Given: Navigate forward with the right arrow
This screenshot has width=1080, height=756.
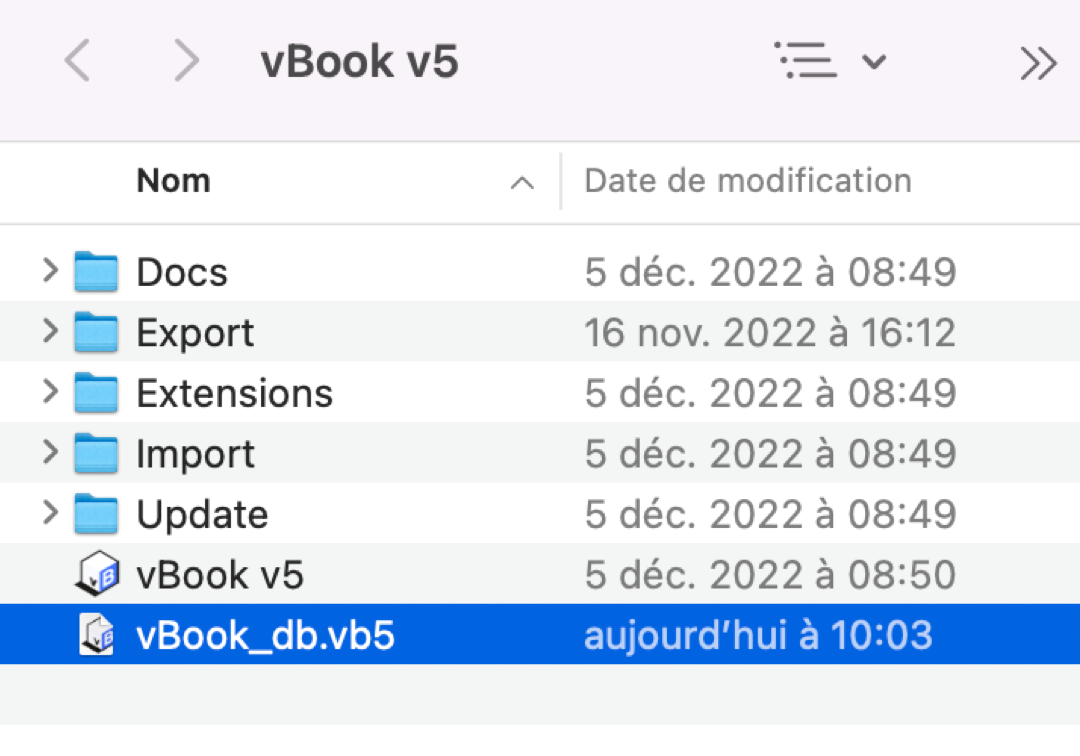Looking at the screenshot, I should pyautogui.click(x=187, y=60).
